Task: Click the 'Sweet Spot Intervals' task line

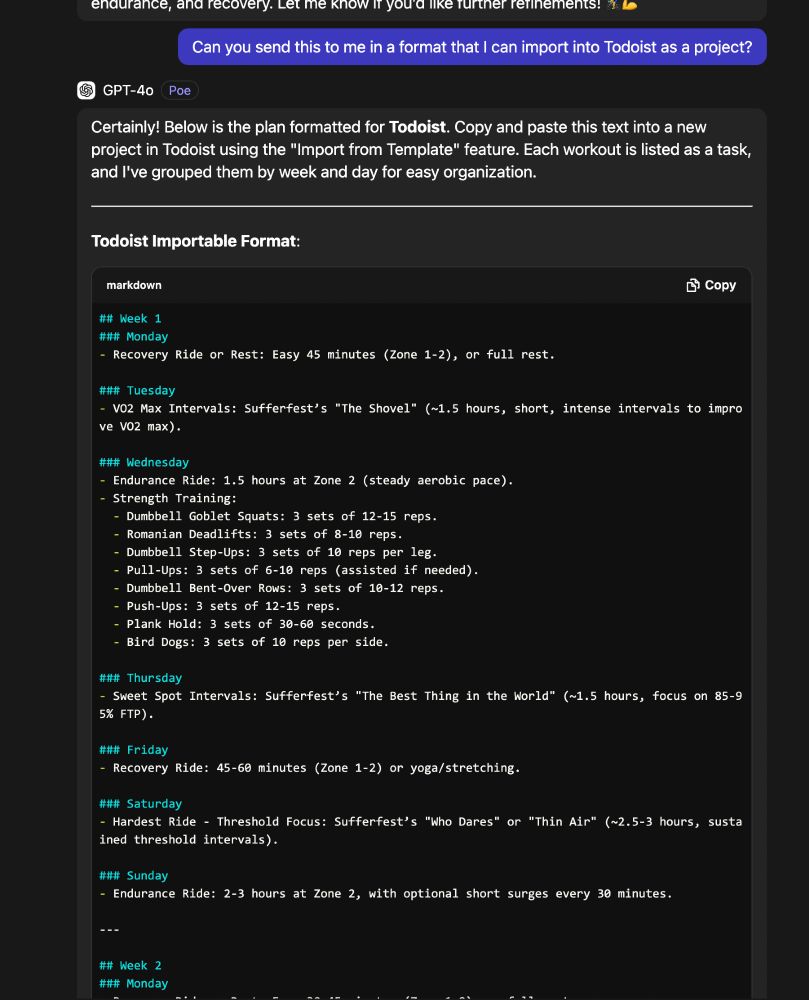Action: coord(421,705)
